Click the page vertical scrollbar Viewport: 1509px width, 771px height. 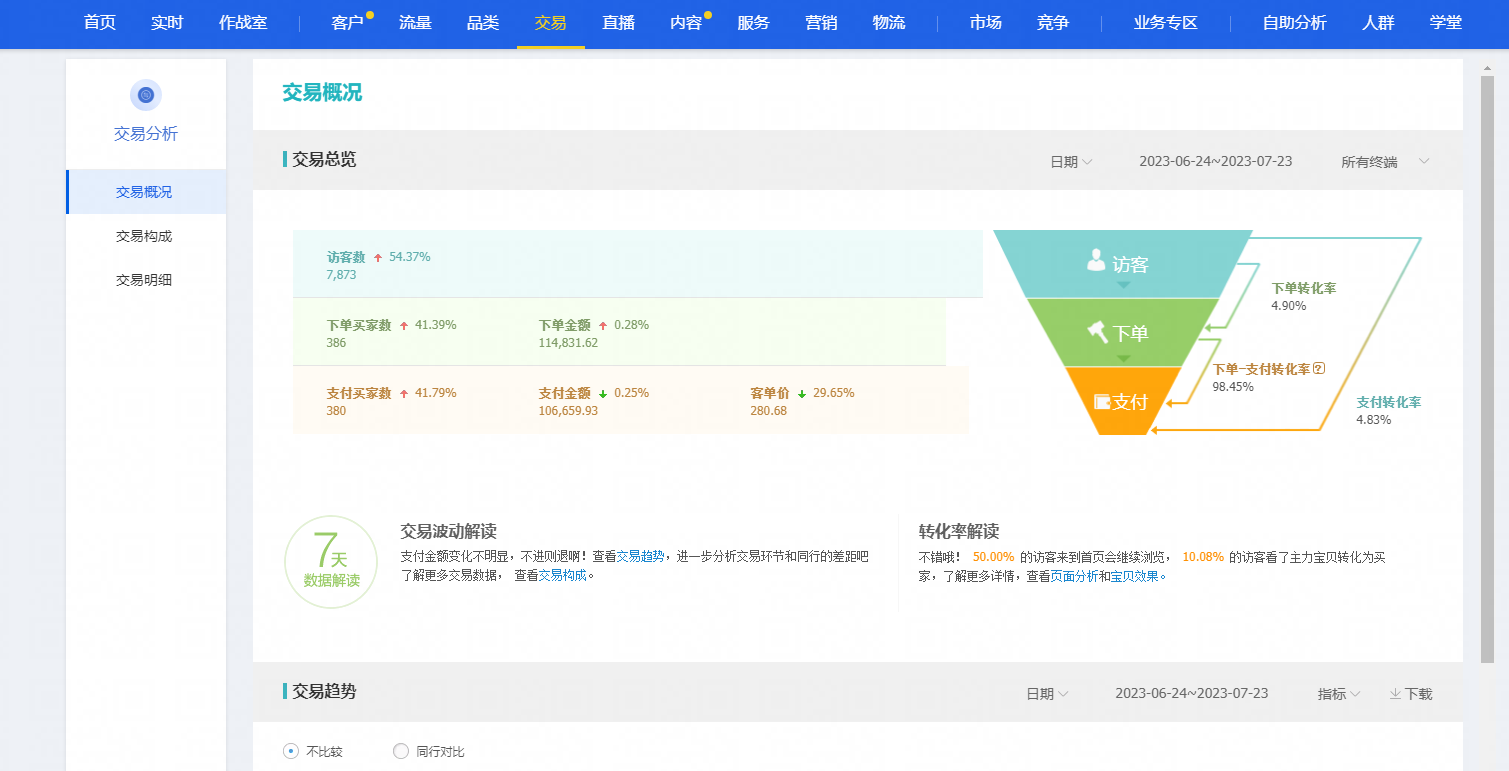point(1487,360)
